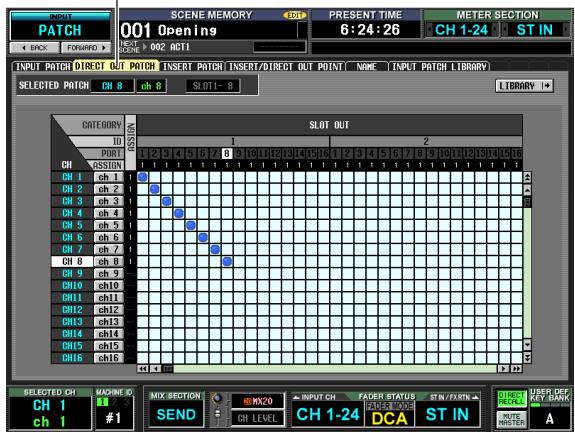Toggle the DIRECT RECALL button
575x432 pixels.
(511, 398)
